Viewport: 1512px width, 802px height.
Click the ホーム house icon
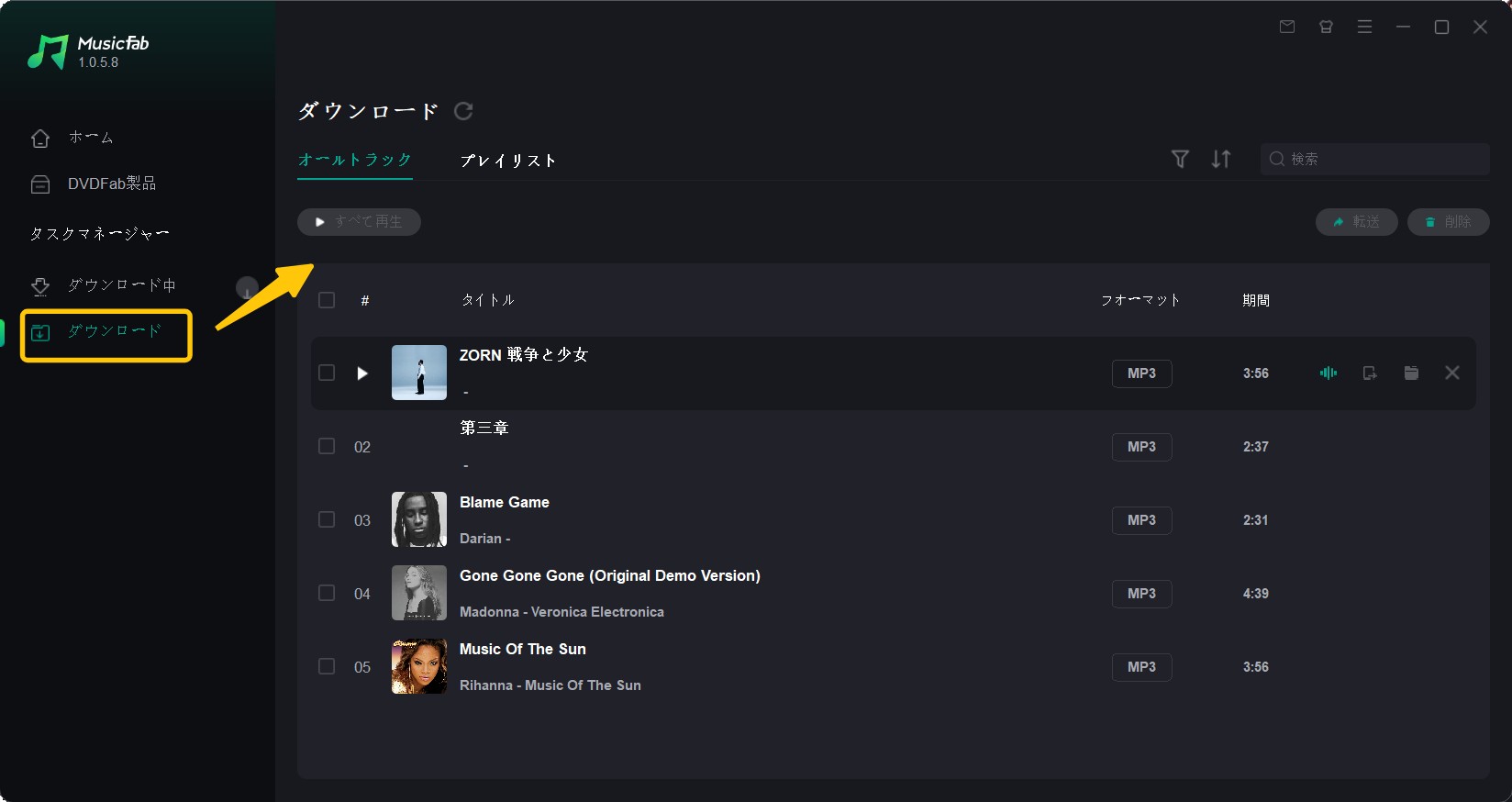40,138
